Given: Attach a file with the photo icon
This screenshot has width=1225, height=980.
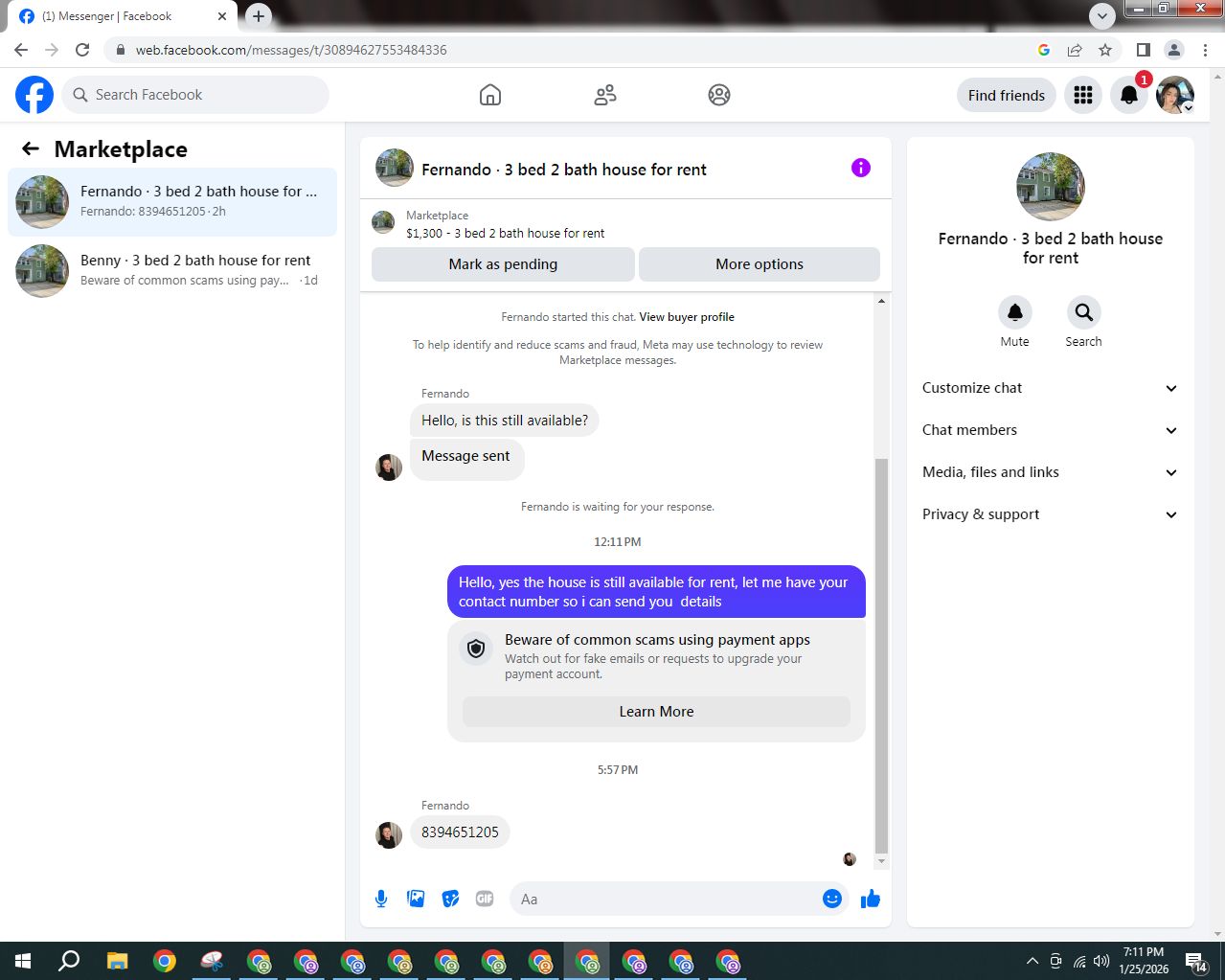Looking at the screenshot, I should tap(416, 899).
